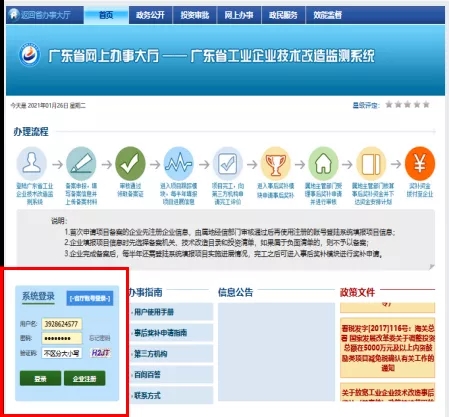
Task: Click the checkbox project-completion step icon
Action: coord(228,164)
